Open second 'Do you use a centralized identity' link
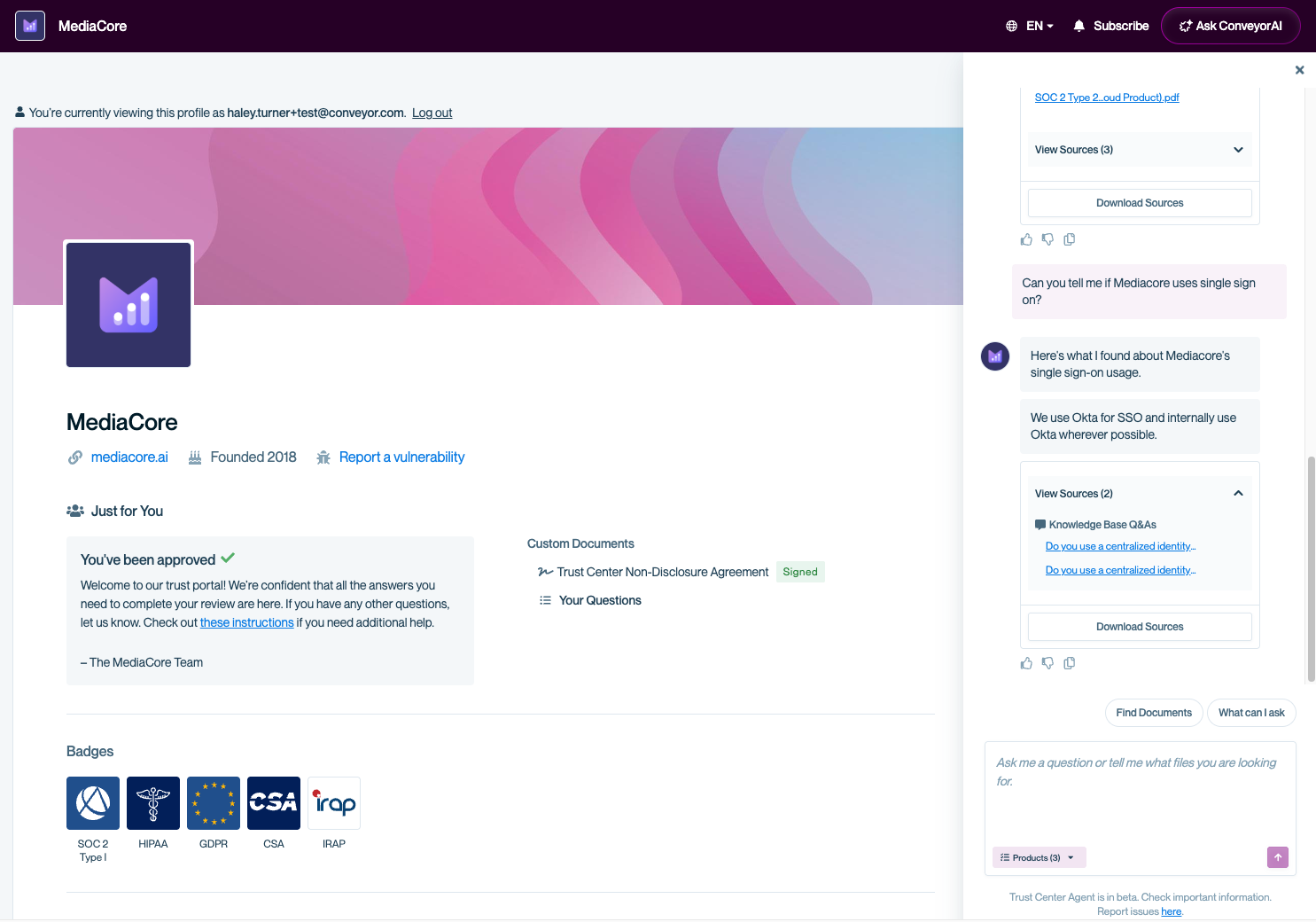Screen dimensions: 1316x922 tap(1120, 570)
